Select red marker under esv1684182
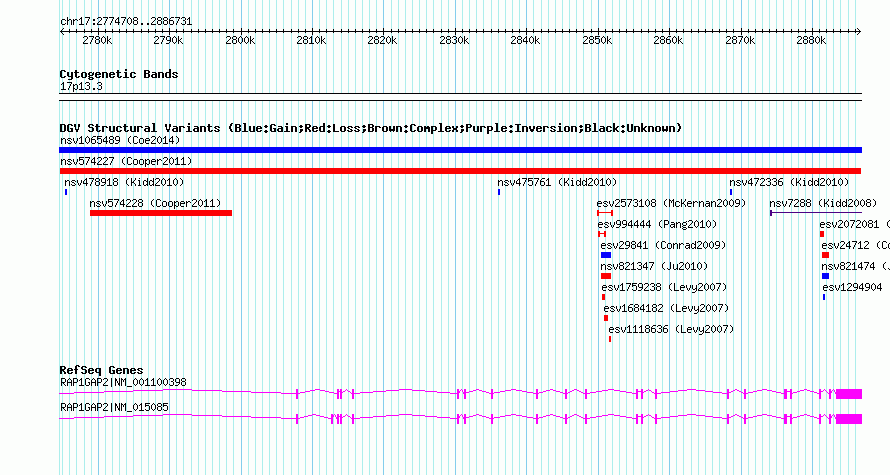The height and width of the screenshot is (475, 890). tap(606, 318)
